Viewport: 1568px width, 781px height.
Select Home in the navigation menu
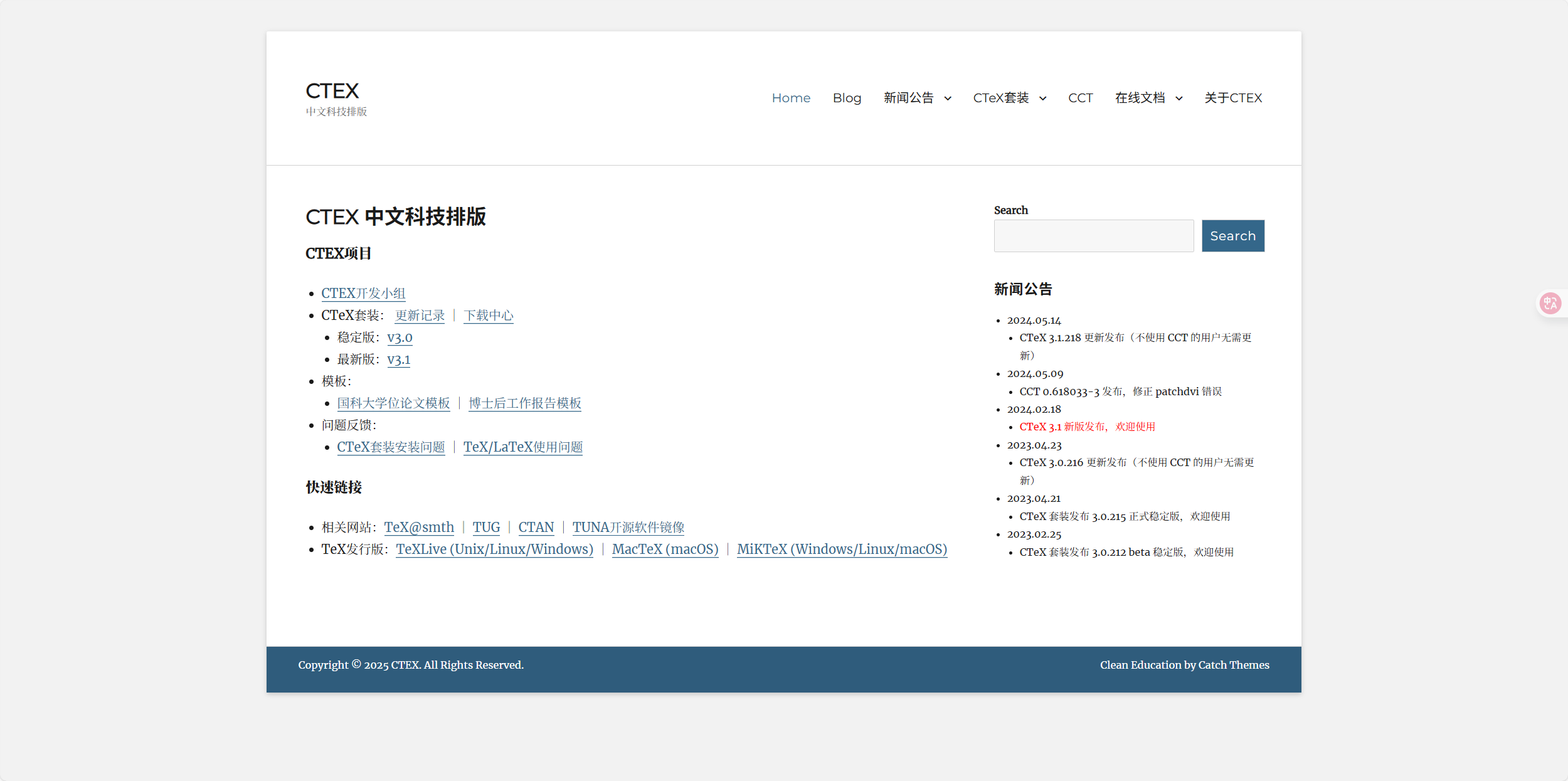pos(791,98)
